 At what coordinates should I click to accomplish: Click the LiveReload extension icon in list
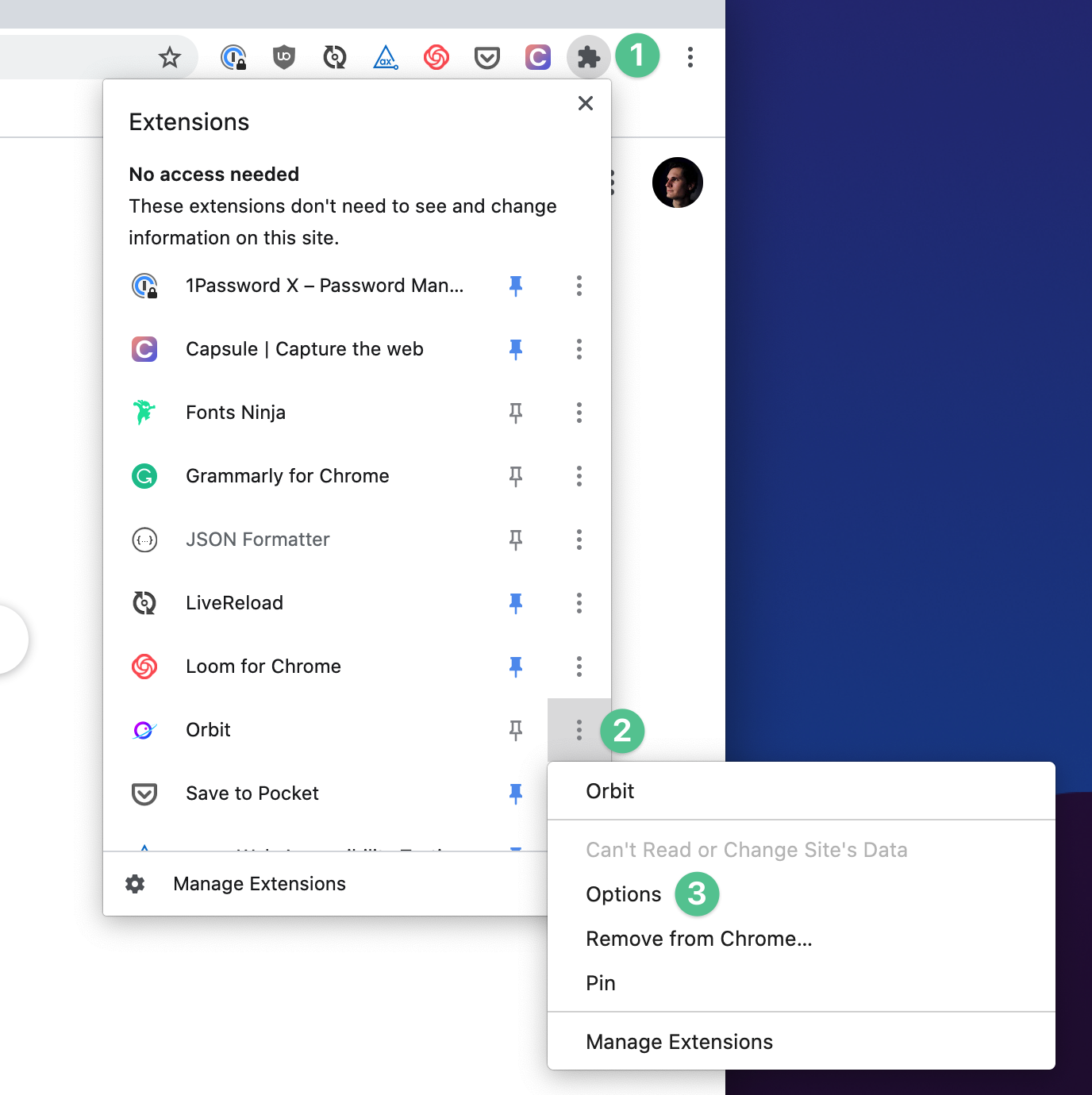coord(144,603)
